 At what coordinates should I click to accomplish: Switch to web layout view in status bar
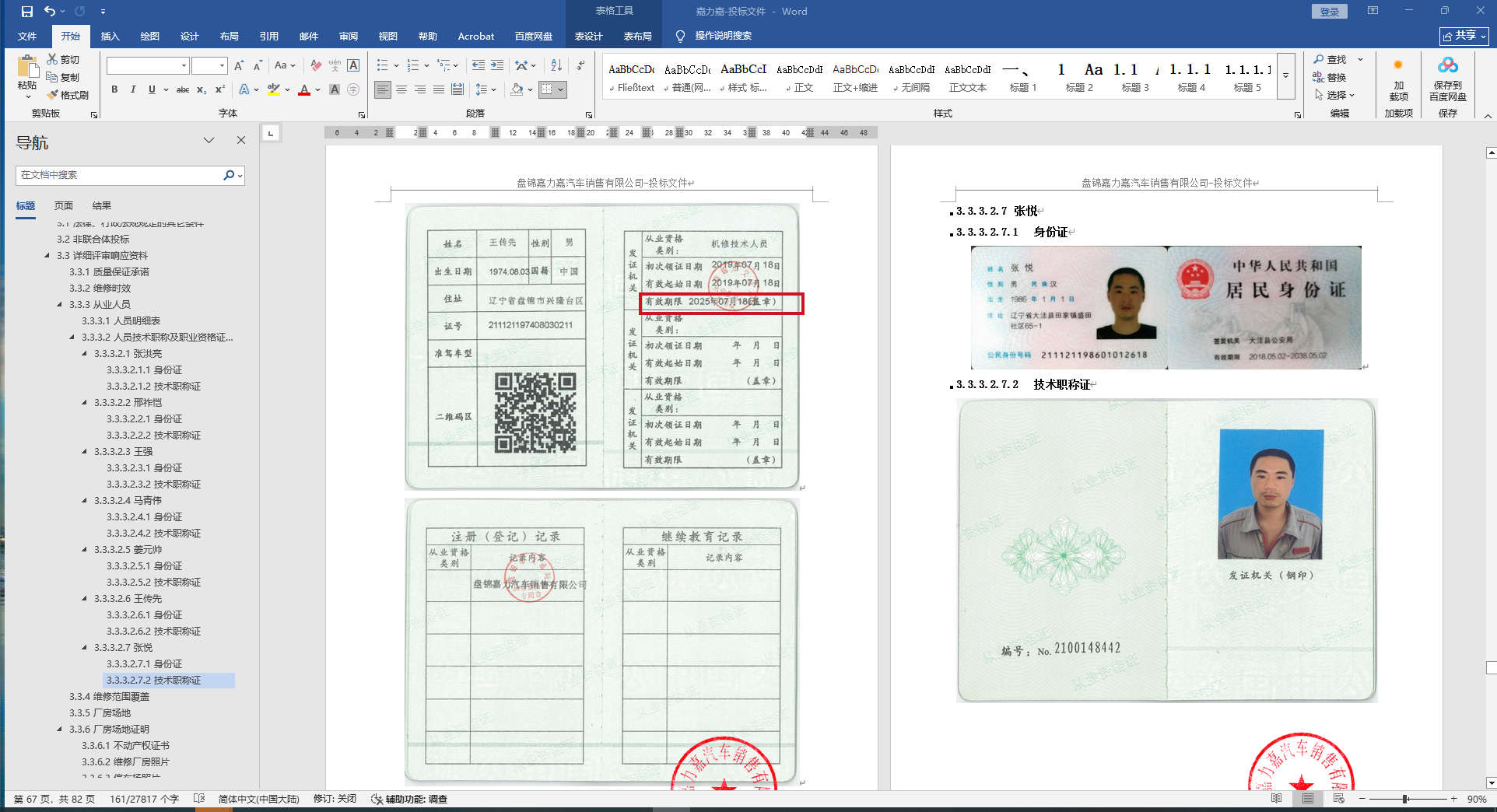(x=1339, y=799)
